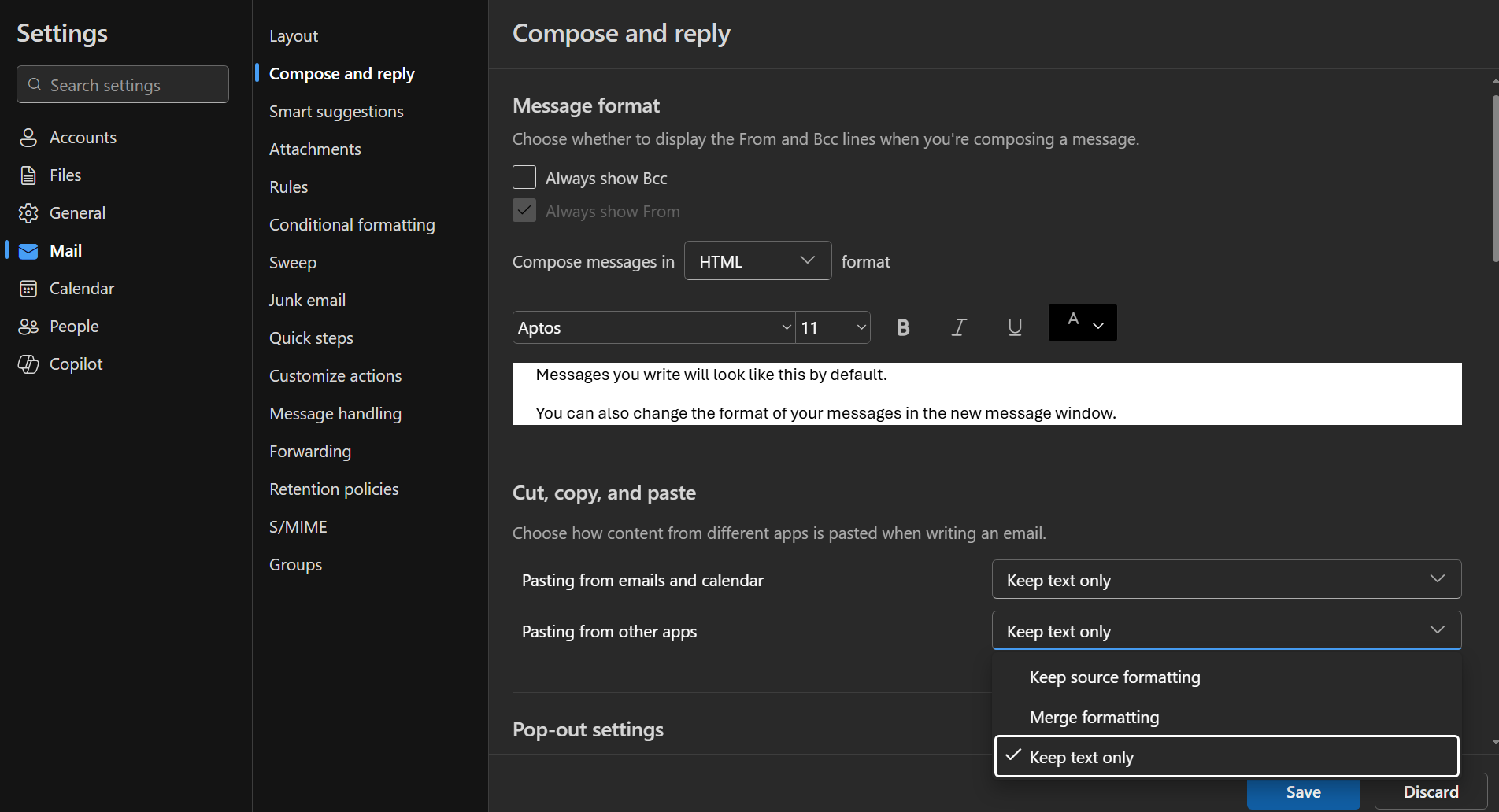Apply italic formatting to default font
Viewport: 1499px width, 812px height.
pyautogui.click(x=958, y=327)
